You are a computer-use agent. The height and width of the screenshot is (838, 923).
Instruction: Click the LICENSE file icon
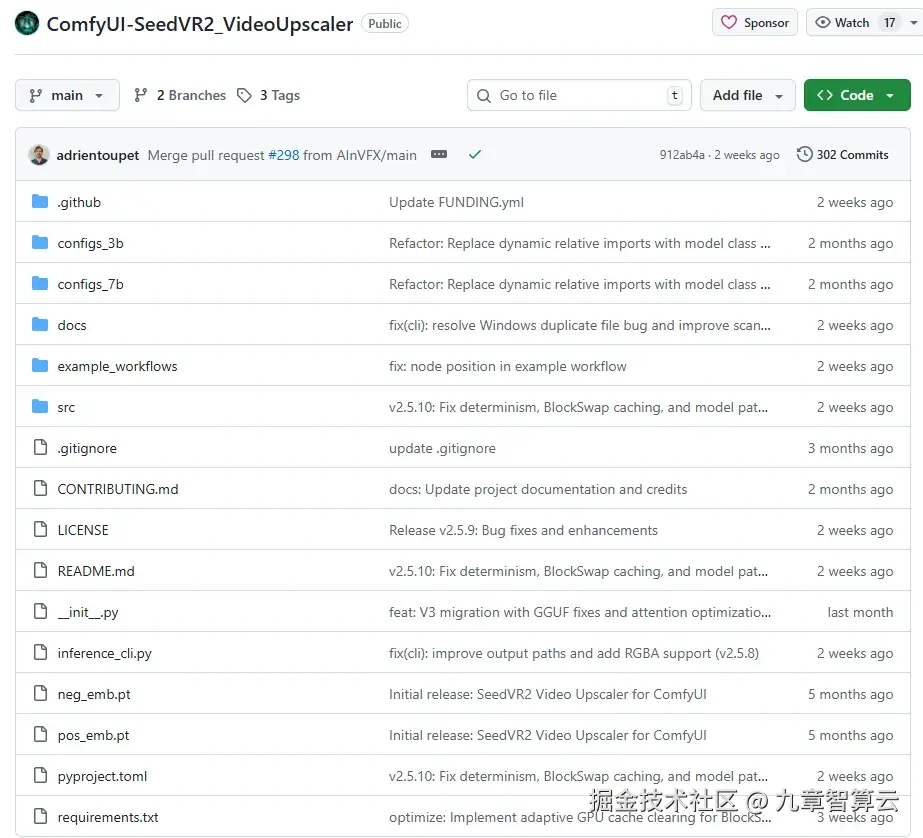(x=40, y=530)
